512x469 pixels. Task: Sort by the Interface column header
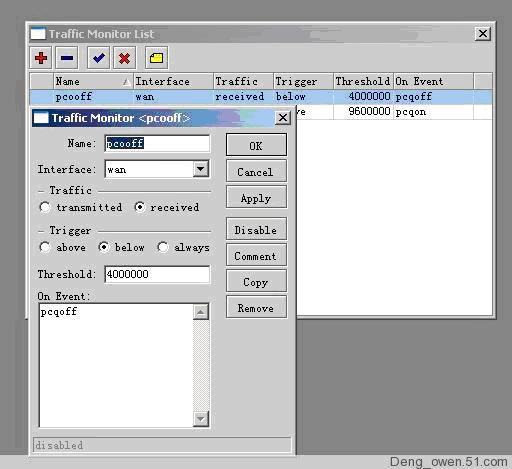pos(173,81)
